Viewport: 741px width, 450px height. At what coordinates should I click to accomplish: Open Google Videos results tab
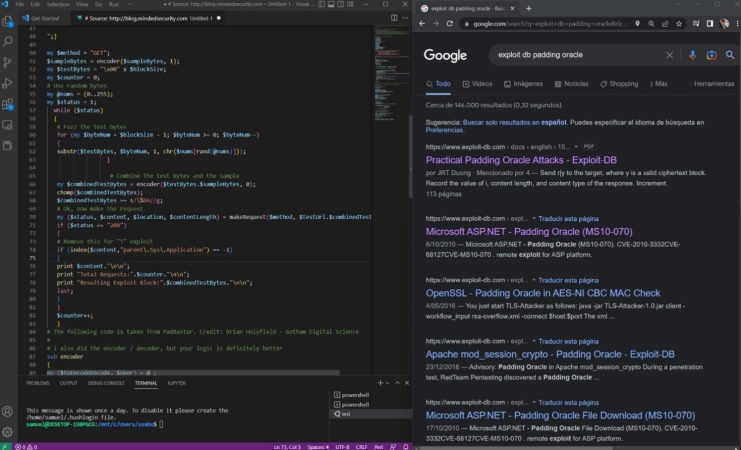(x=477, y=84)
